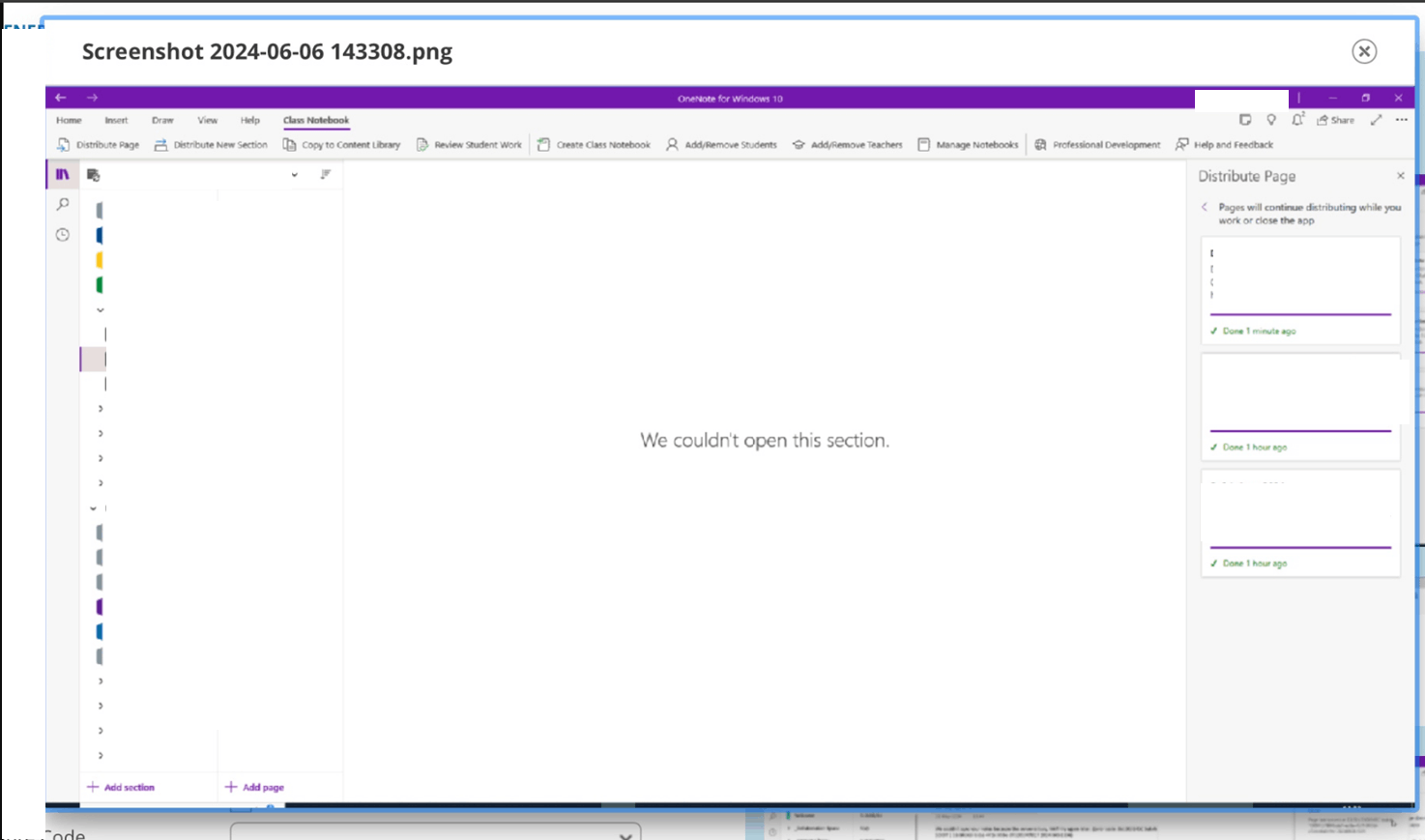This screenshot has height=840, width=1425.
Task: Open the notebook feed icon
Action: pos(1244,119)
